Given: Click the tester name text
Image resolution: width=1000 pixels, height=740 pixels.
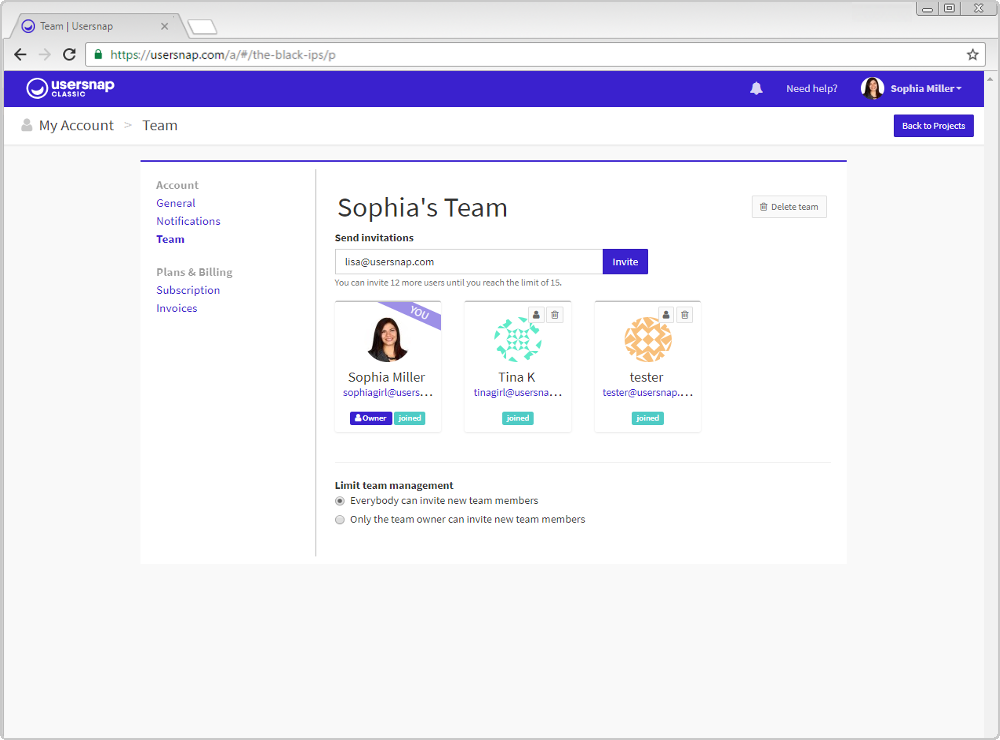Looking at the screenshot, I should click(x=647, y=377).
